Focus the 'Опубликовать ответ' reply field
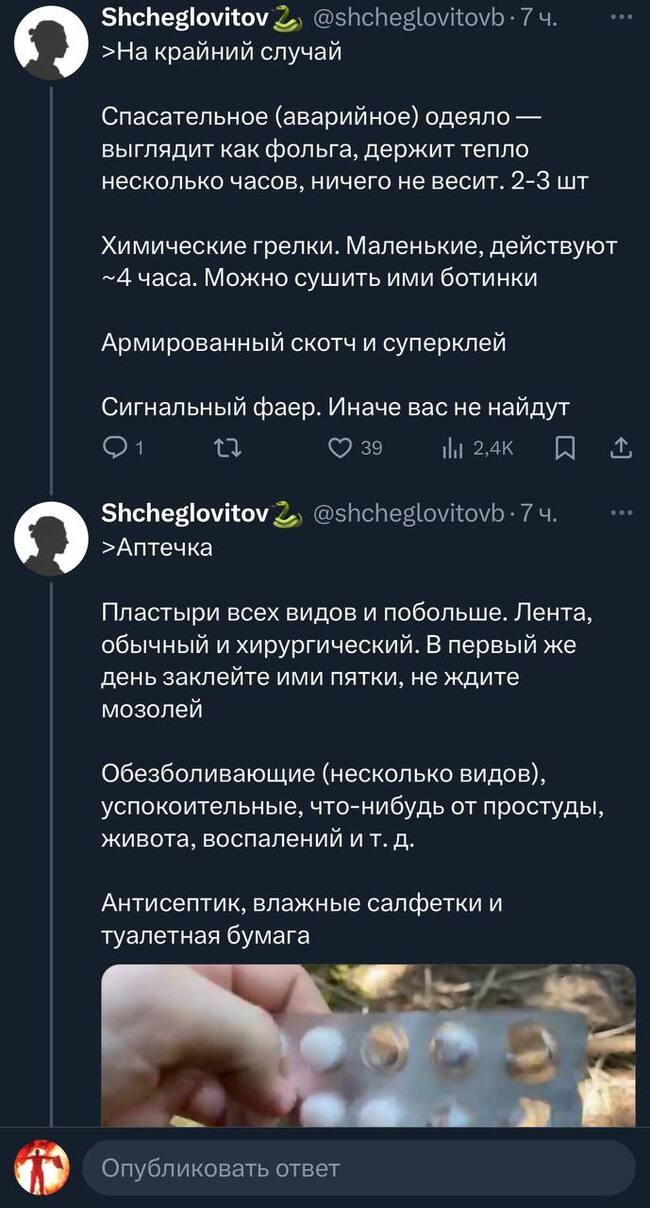This screenshot has height=1208, width=650. [x=358, y=1168]
